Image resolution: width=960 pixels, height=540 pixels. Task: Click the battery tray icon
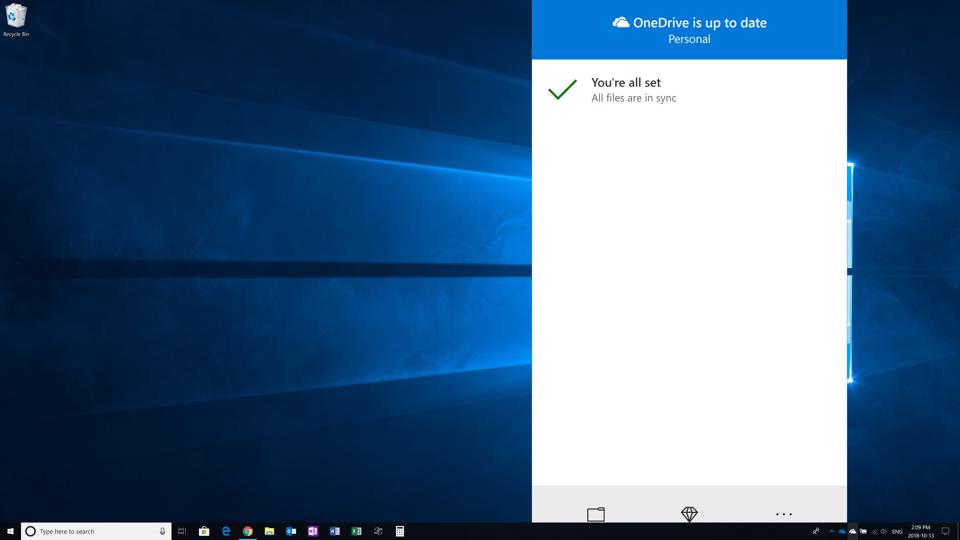pos(863,531)
